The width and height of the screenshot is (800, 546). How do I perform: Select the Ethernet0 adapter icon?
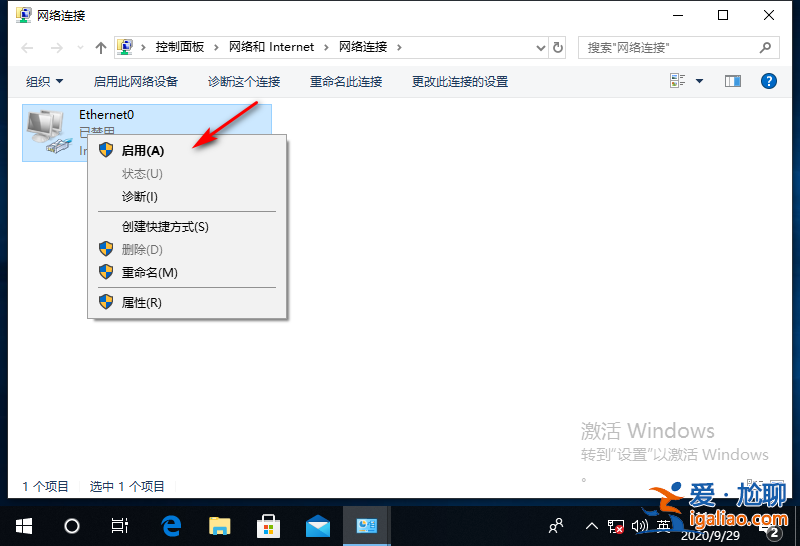coord(49,132)
